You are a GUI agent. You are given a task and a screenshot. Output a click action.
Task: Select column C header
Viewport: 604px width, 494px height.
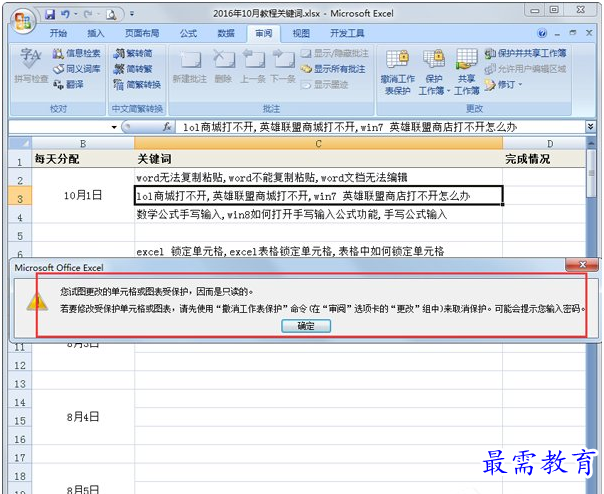coord(319,144)
